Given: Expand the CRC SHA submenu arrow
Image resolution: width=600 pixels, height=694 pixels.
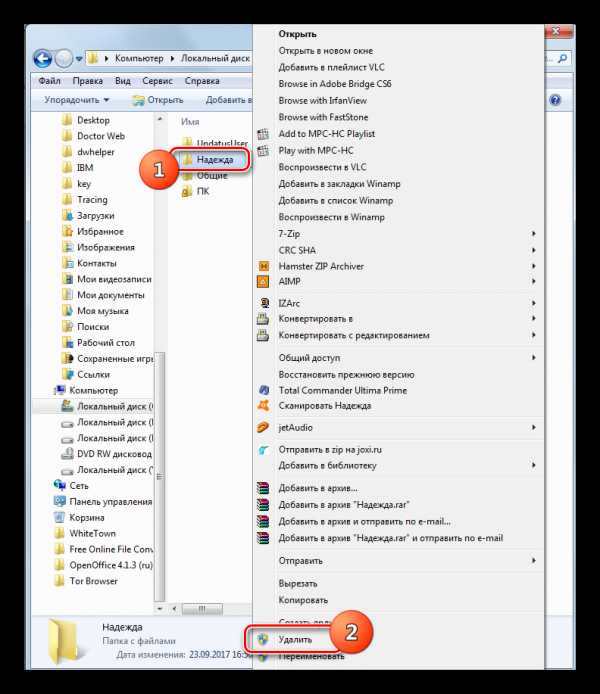Looking at the screenshot, I should 534,250.
